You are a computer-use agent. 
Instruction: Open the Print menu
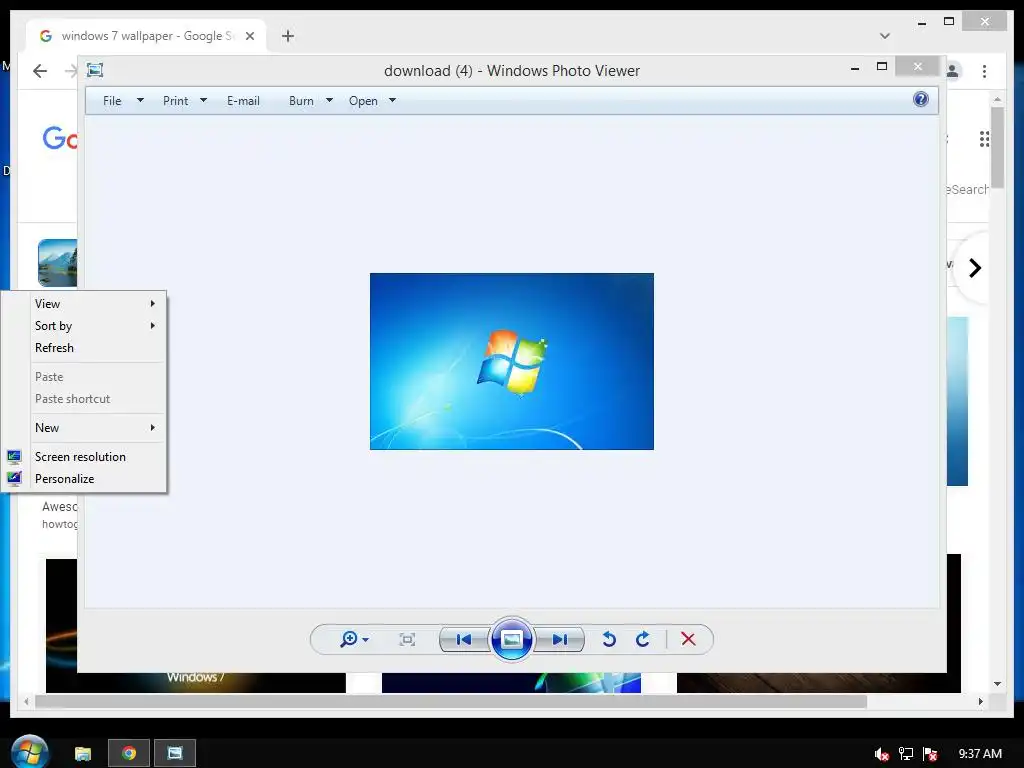(176, 101)
